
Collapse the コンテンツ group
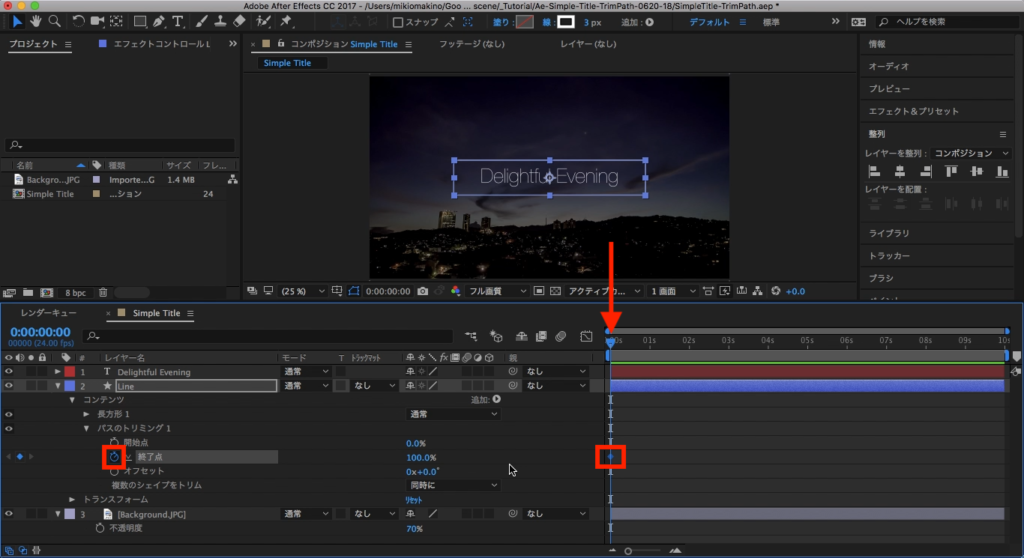pos(72,400)
